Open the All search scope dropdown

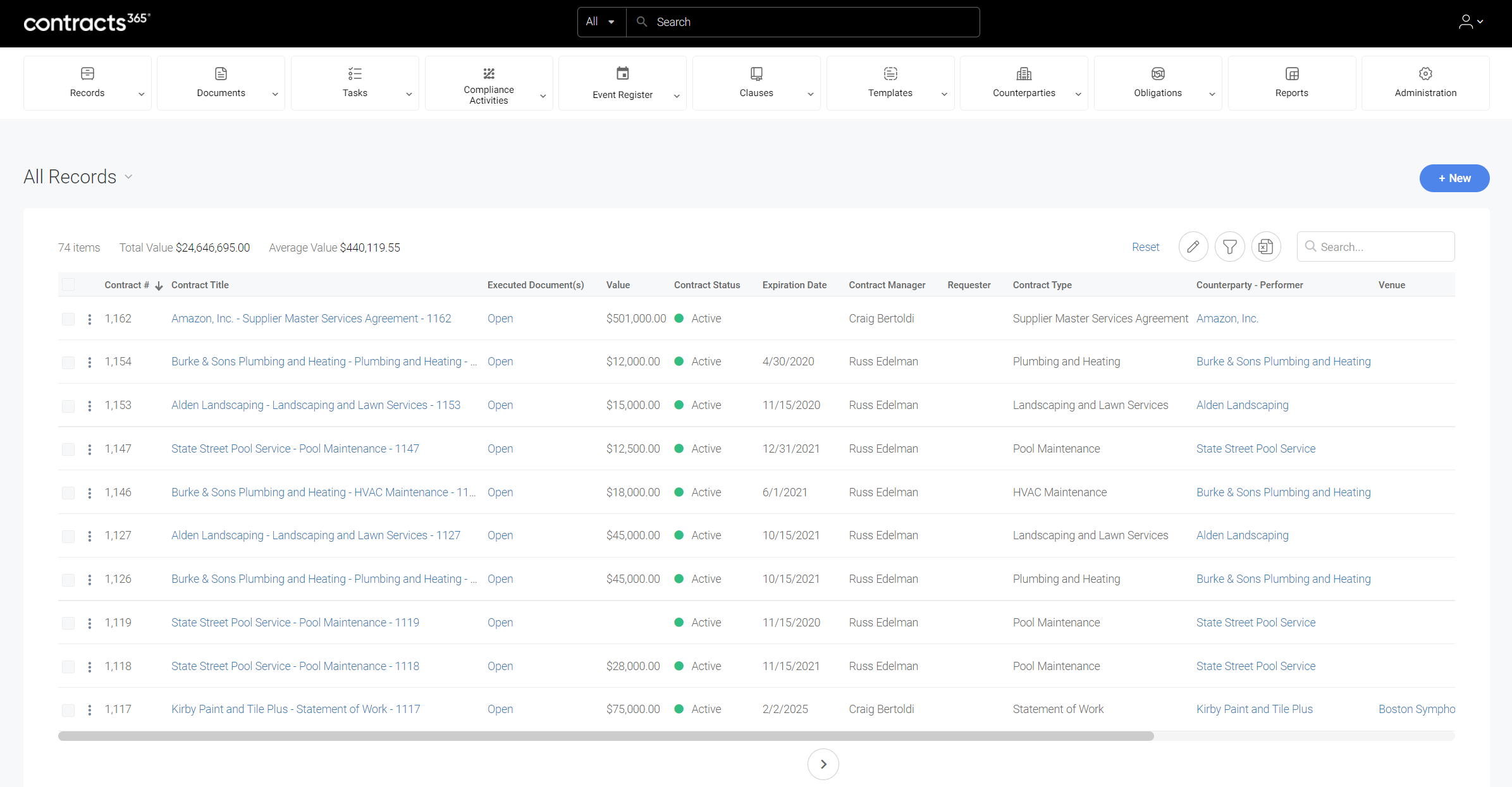[x=601, y=22]
